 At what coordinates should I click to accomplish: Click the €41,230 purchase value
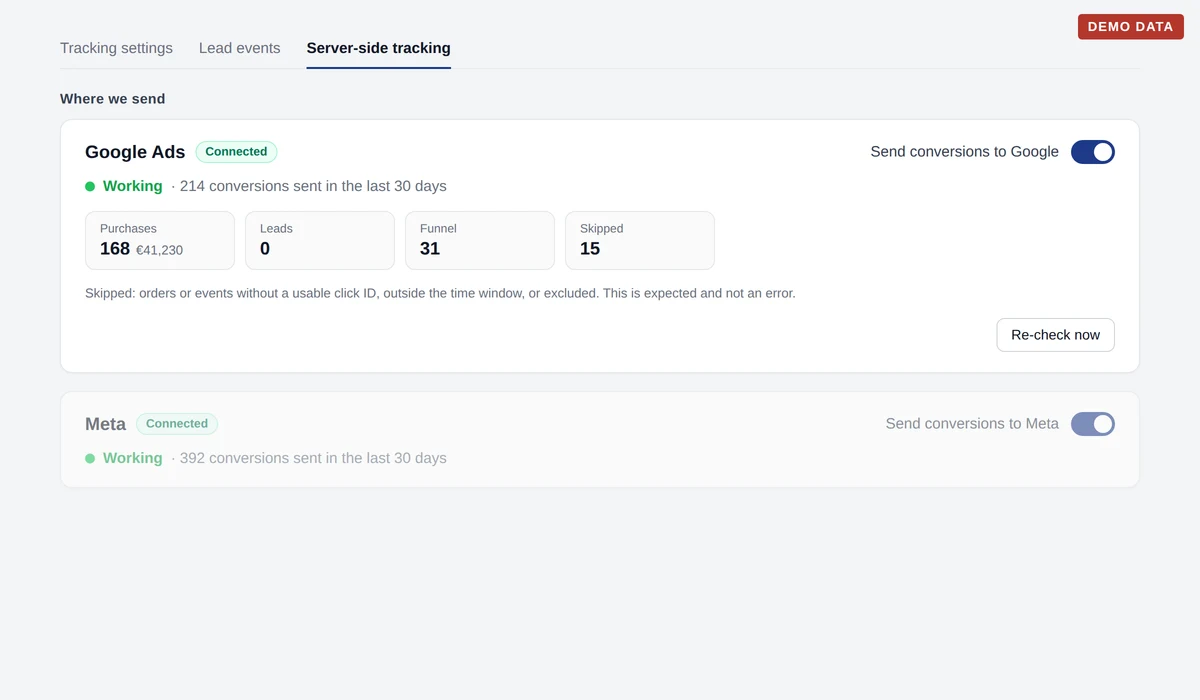tap(160, 250)
